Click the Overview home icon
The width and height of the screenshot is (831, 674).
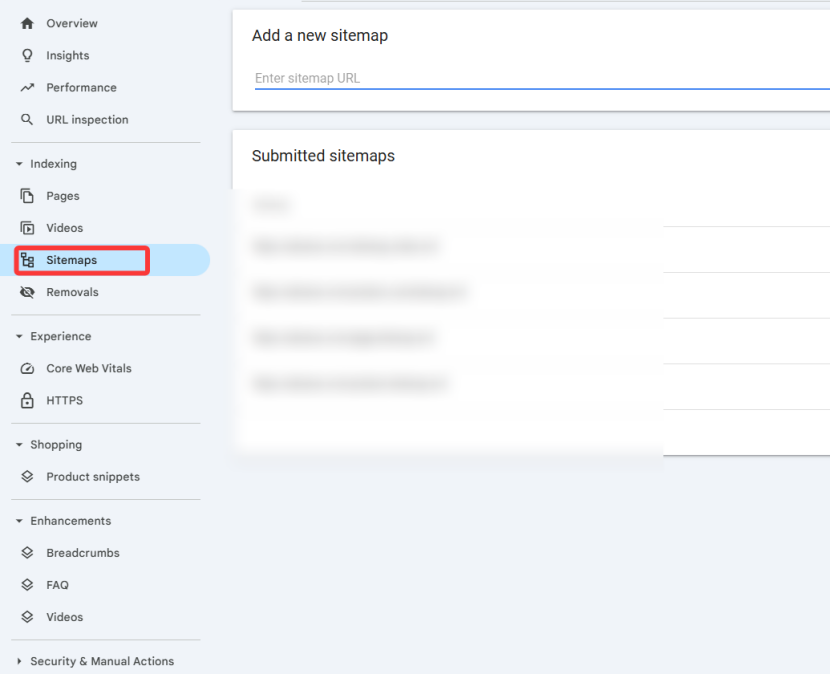(x=27, y=23)
